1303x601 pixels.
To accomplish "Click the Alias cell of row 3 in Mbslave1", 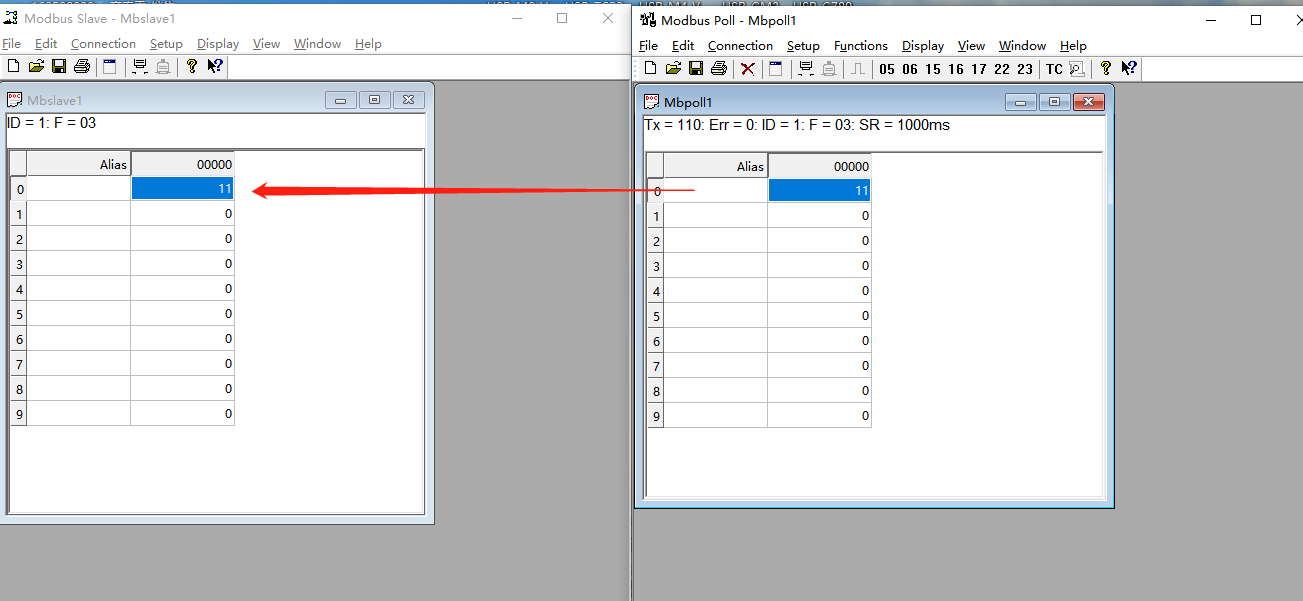I will tap(79, 264).
